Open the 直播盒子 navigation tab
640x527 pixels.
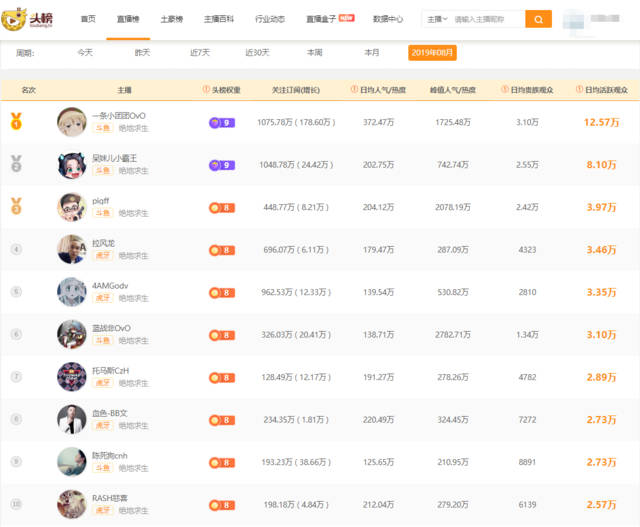(x=321, y=19)
